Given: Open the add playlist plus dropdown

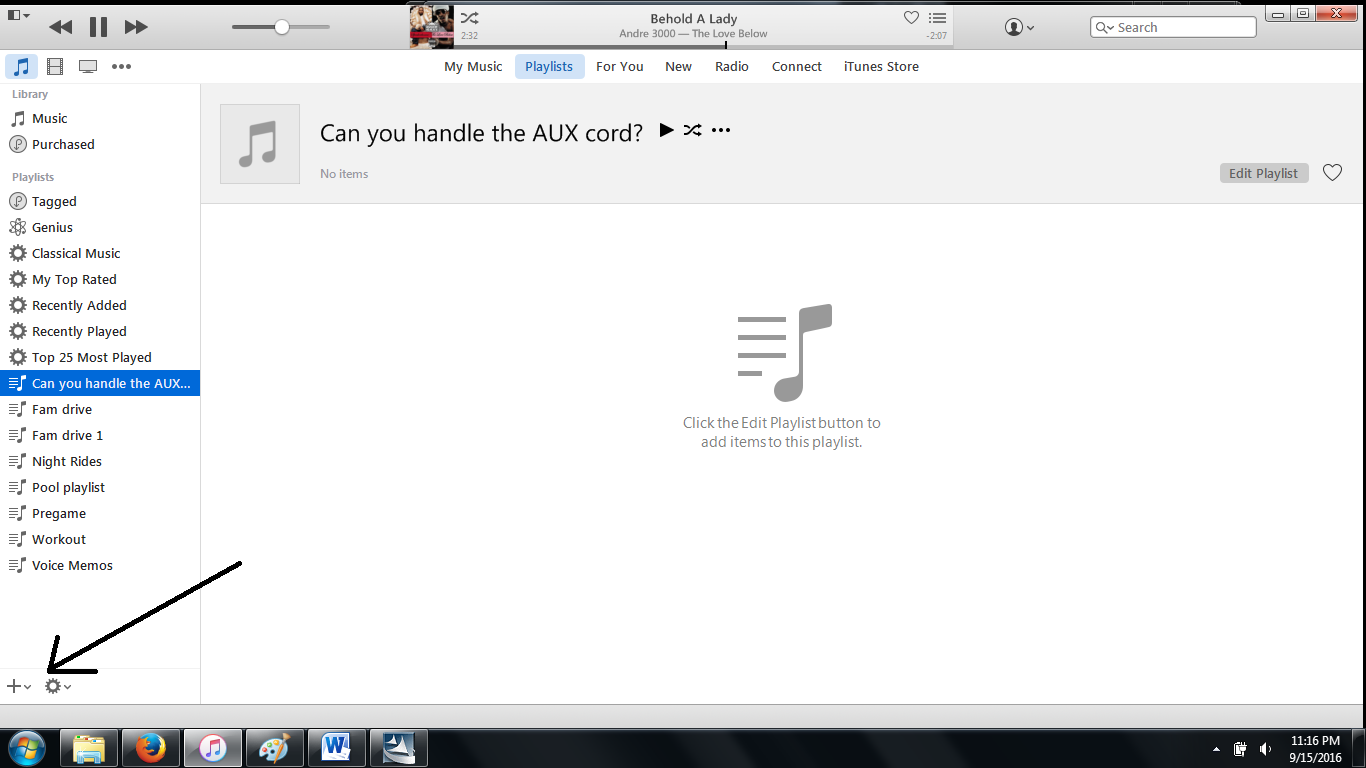Looking at the screenshot, I should 19,686.
